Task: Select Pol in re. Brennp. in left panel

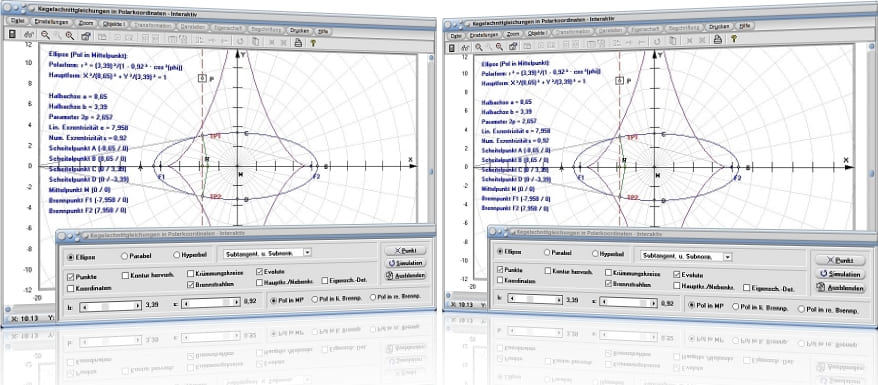Action: click(x=373, y=298)
